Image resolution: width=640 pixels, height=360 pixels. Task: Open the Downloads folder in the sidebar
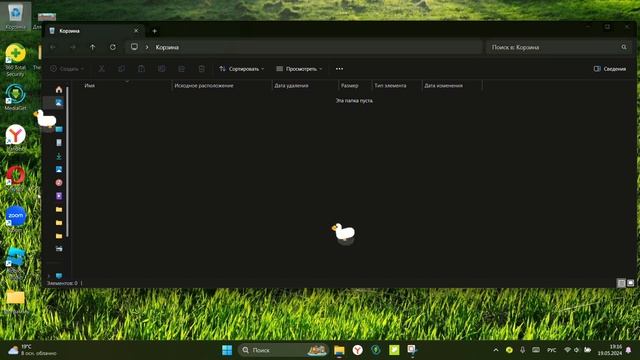pos(59,156)
